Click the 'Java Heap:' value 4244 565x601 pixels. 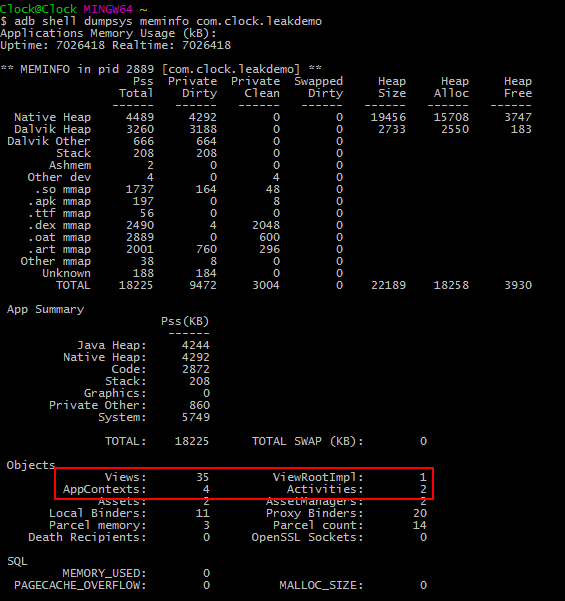tap(196, 345)
